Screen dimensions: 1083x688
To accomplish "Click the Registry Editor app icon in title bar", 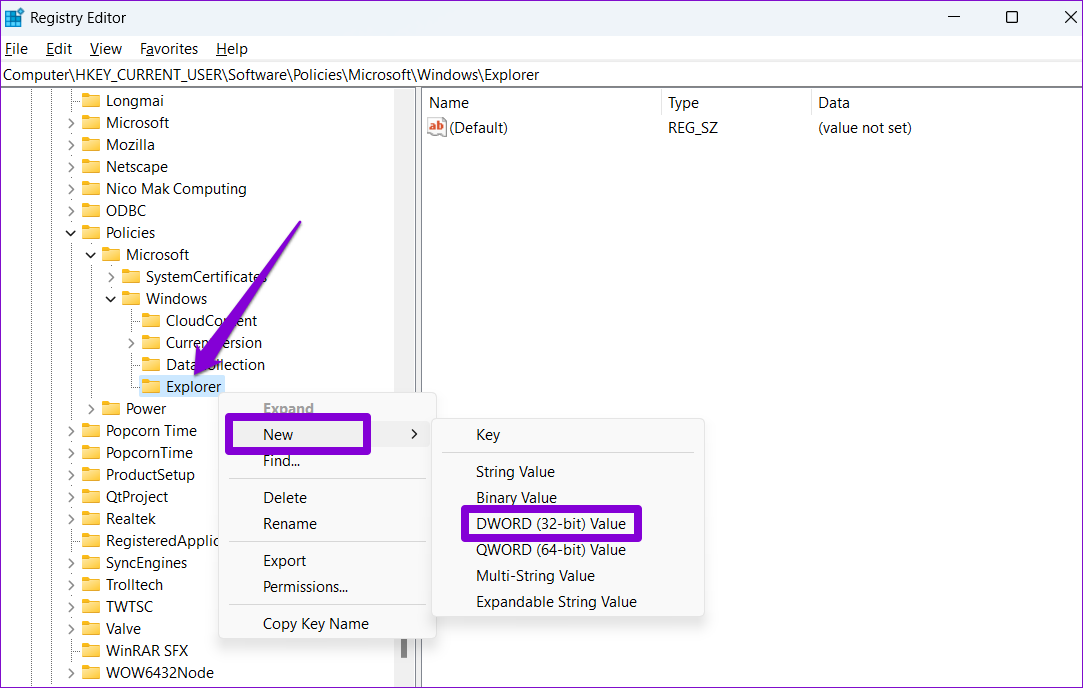I will click(x=14, y=17).
